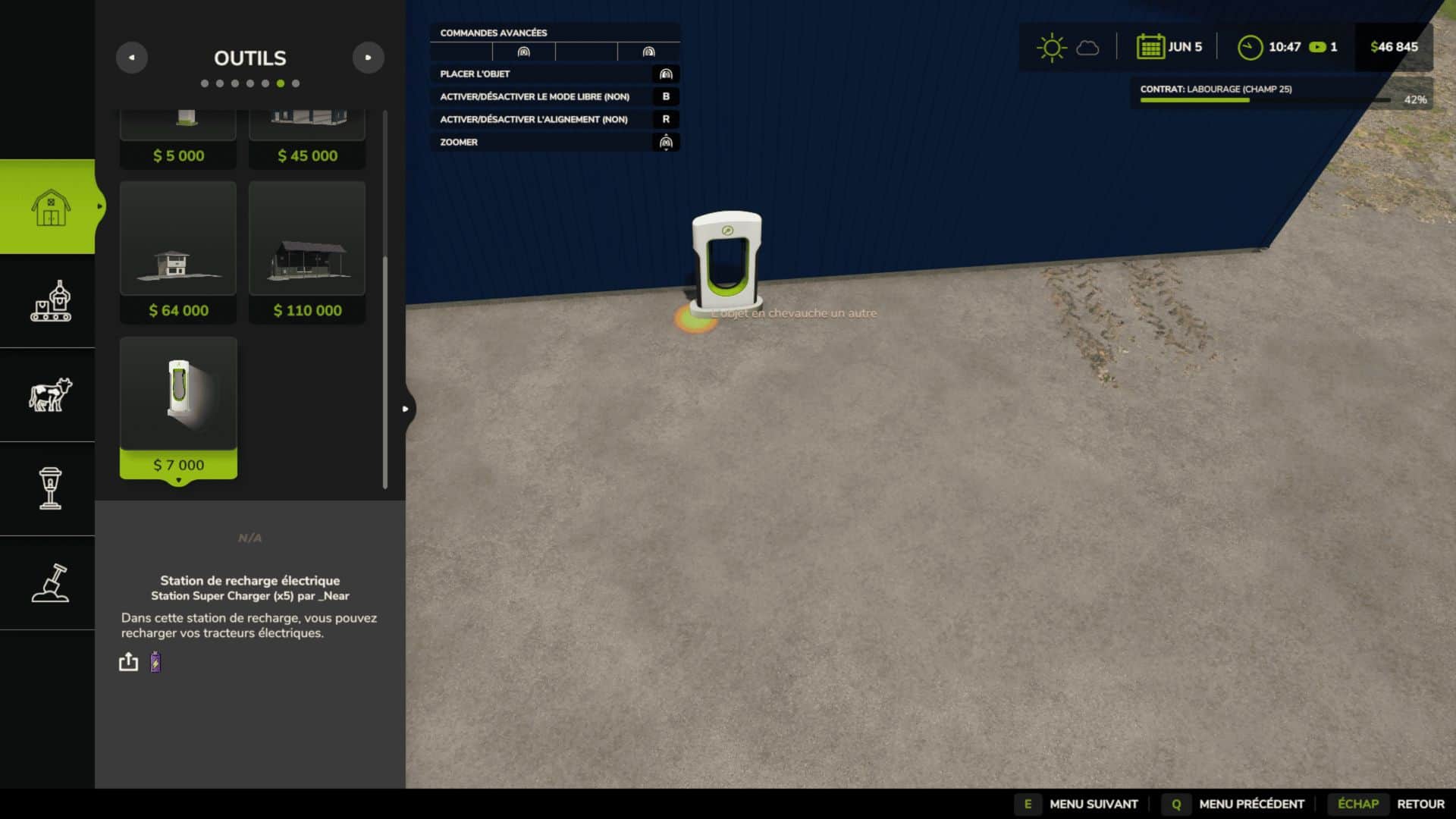Click the share export icon in description

tap(129, 662)
